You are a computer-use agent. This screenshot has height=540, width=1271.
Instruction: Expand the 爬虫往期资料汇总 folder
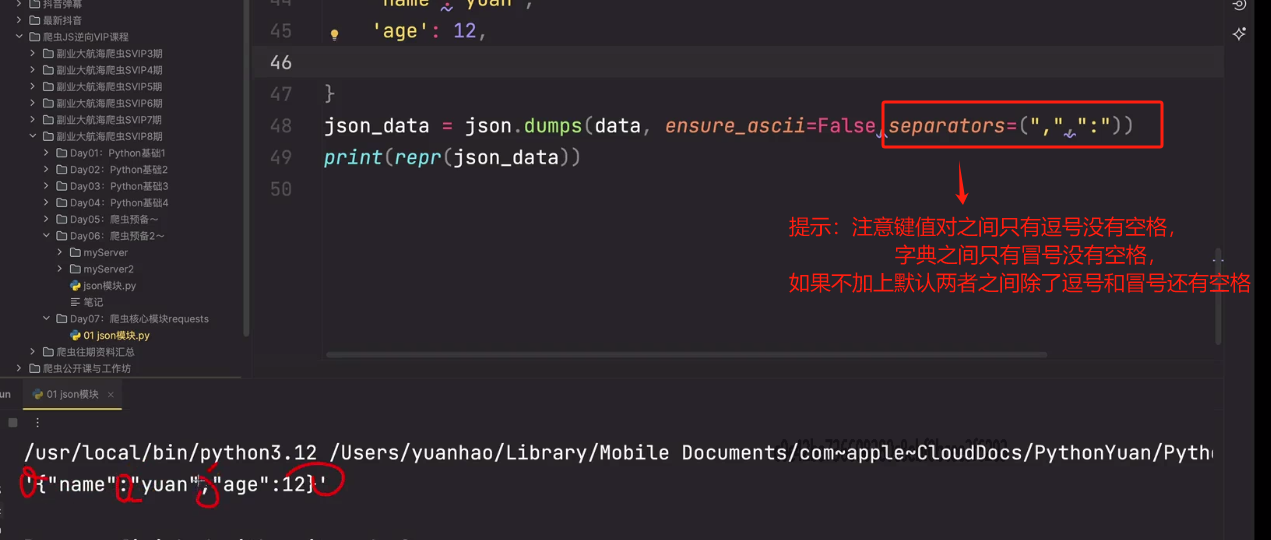tap(33, 352)
